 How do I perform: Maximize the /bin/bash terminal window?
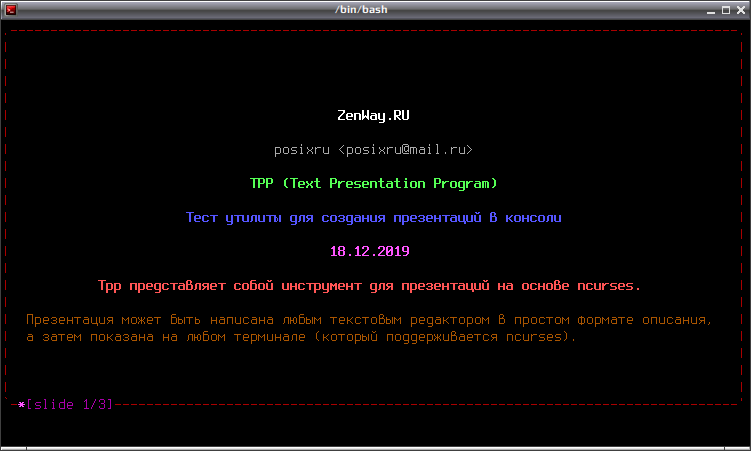[x=726, y=8]
